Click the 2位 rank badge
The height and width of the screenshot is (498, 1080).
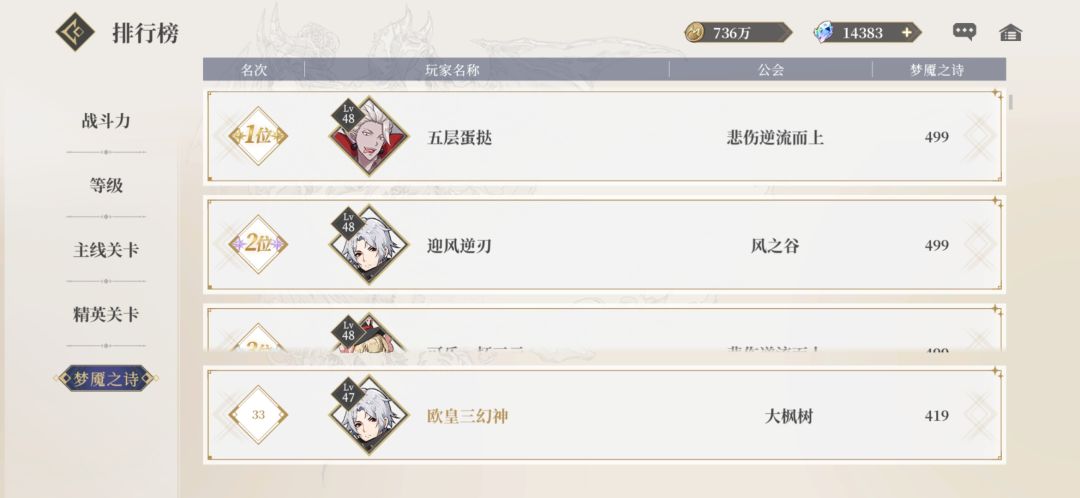(x=258, y=244)
